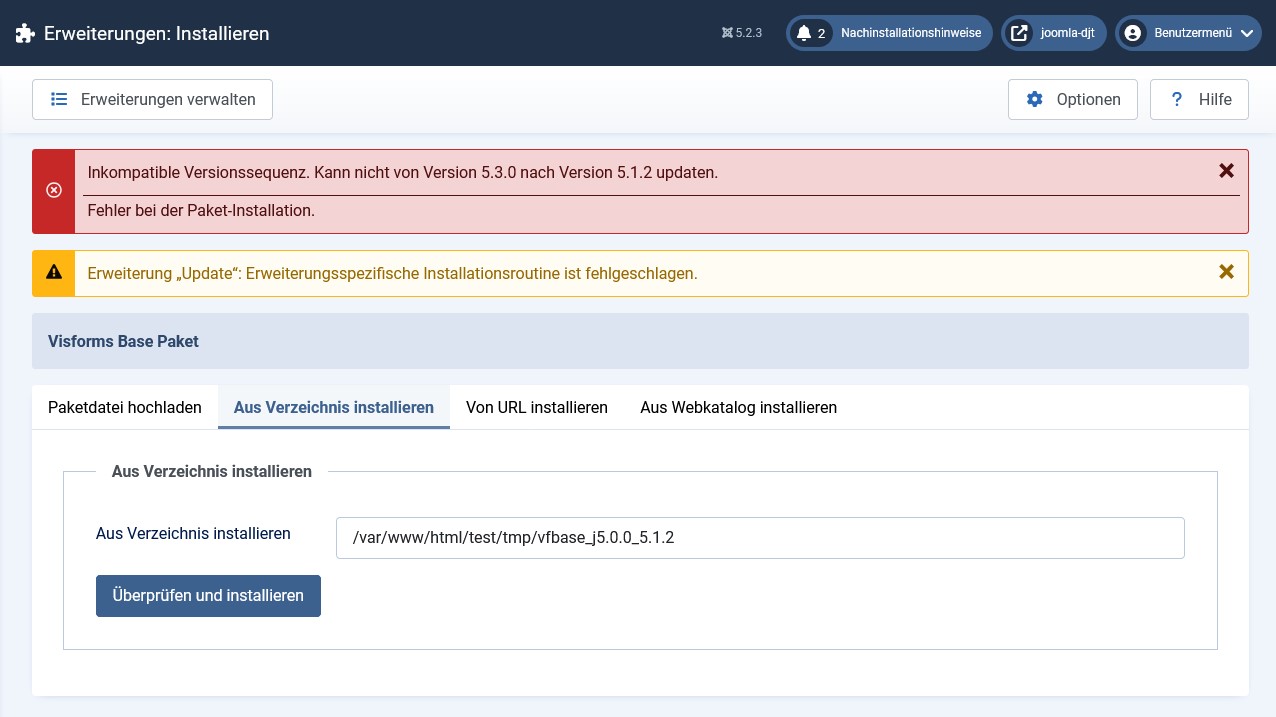Click the gear icon next to Optionen
Viewport: 1276px width, 717px height.
(1035, 99)
